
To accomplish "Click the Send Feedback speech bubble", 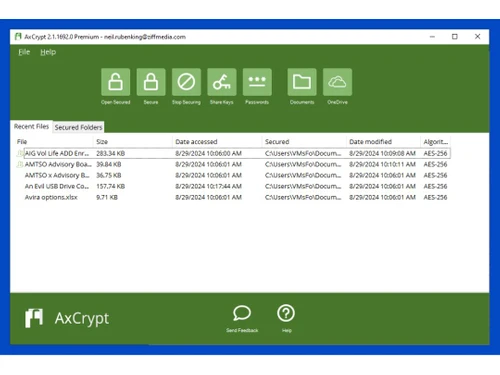I will point(242,313).
